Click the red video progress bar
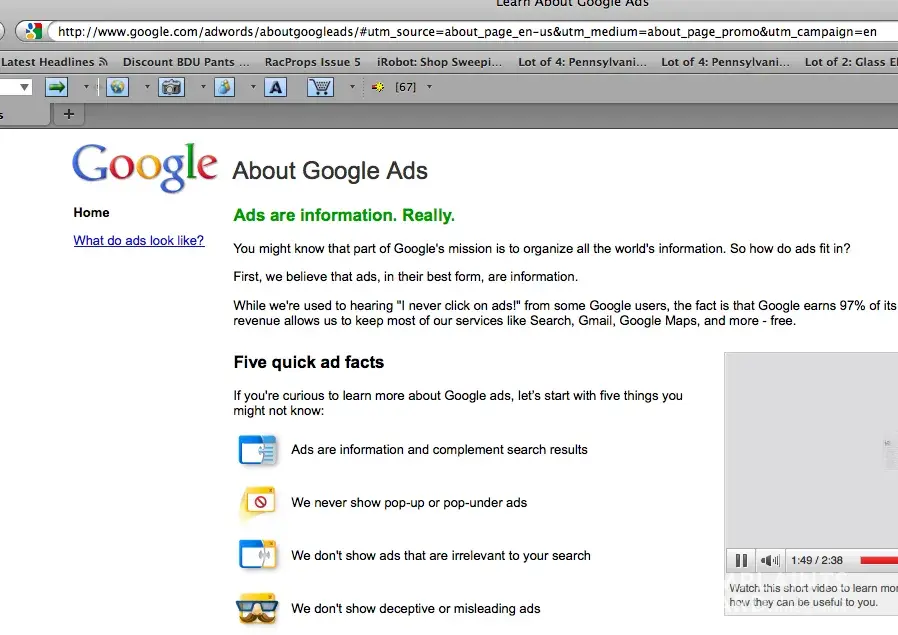The image size is (898, 635). tap(879, 560)
